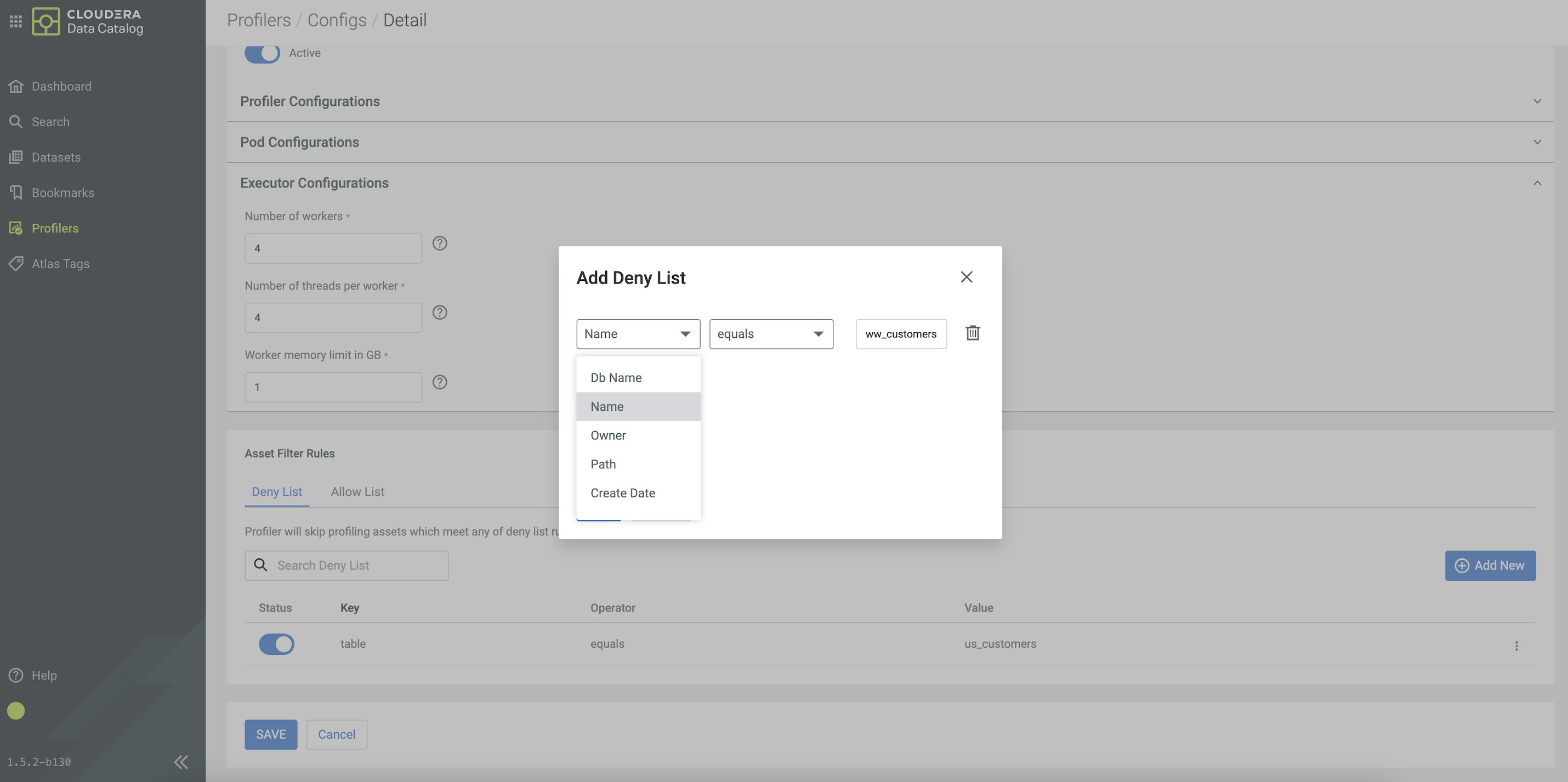Click the Search Deny List field
Image resolution: width=1568 pixels, height=782 pixels.
(356, 565)
